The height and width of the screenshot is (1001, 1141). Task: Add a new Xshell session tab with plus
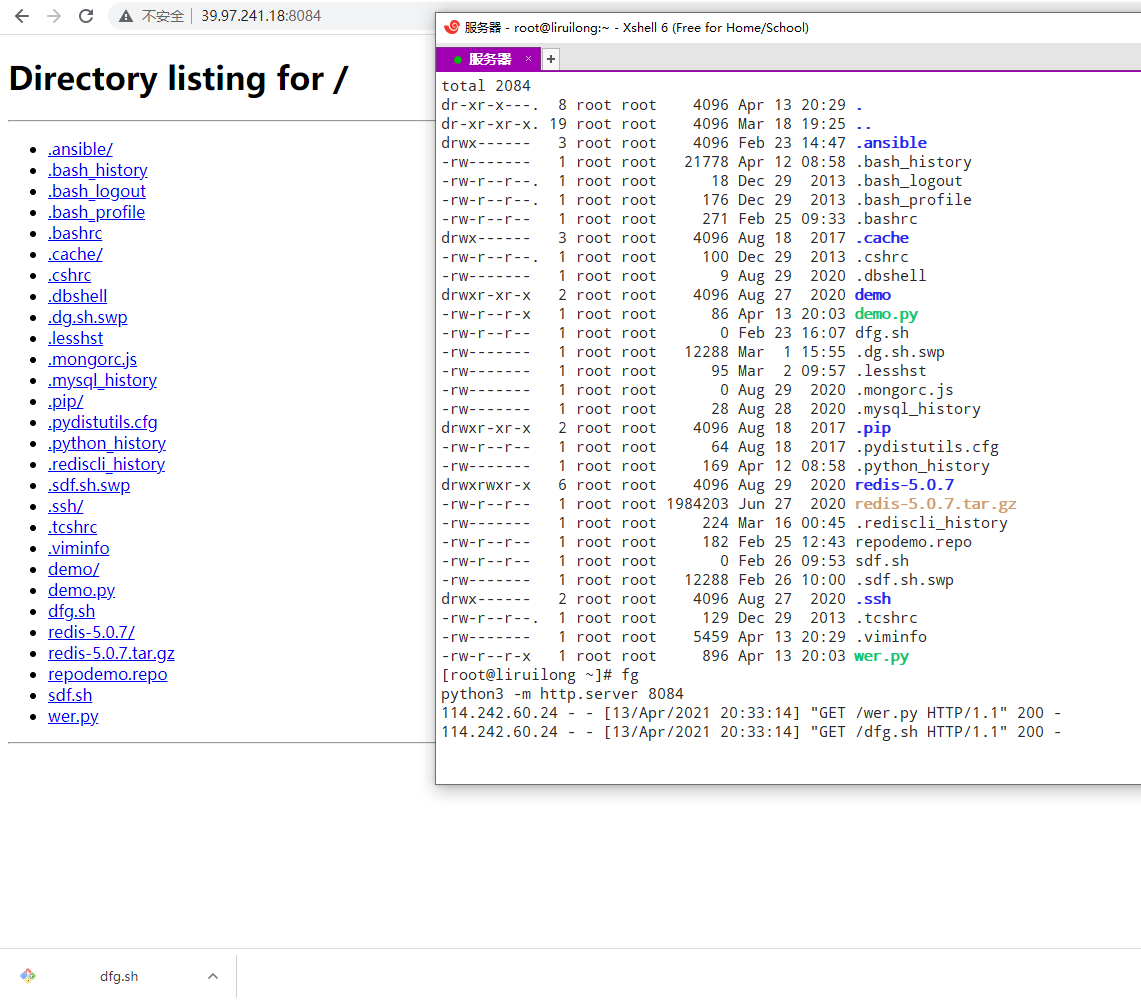(551, 59)
